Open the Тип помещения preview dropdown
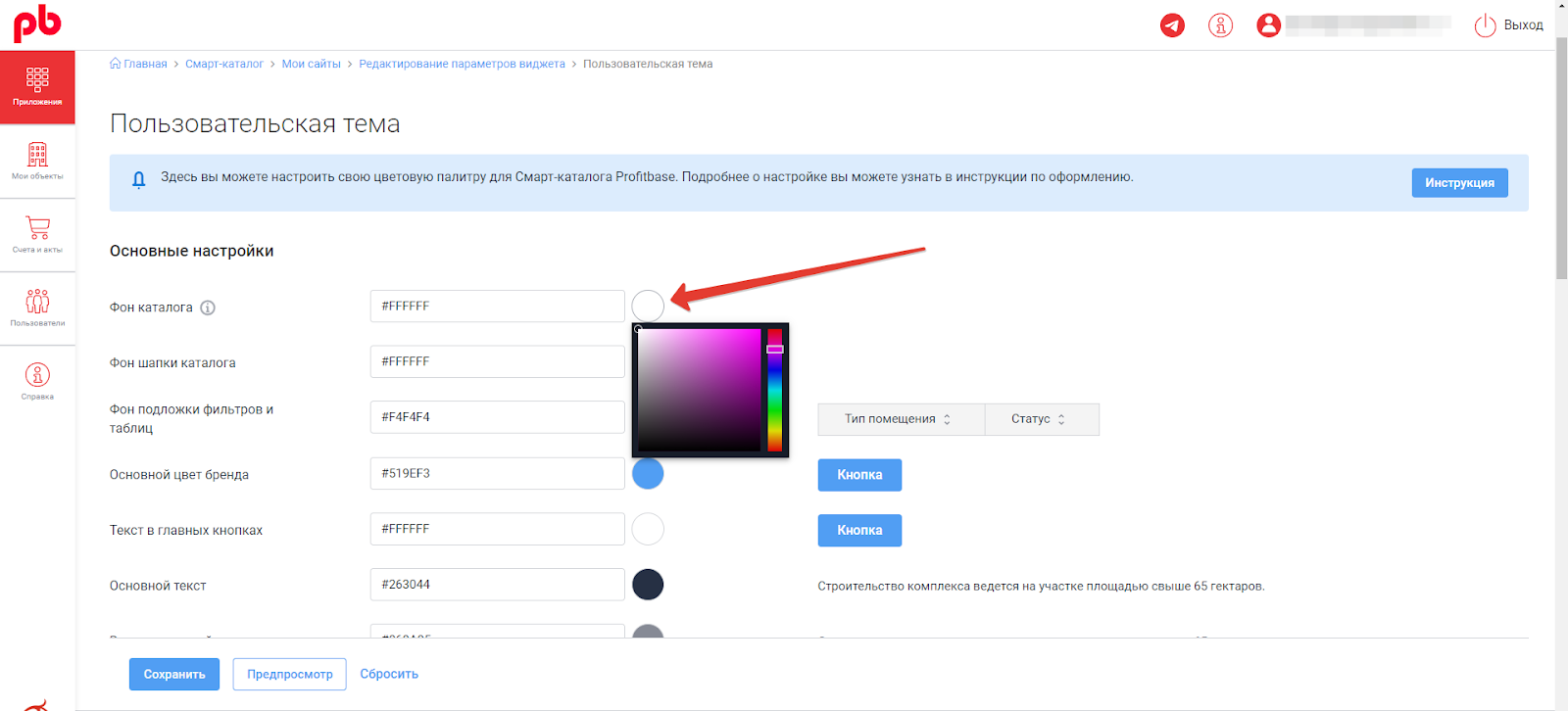Image resolution: width=1568 pixels, height=711 pixels. pos(901,419)
